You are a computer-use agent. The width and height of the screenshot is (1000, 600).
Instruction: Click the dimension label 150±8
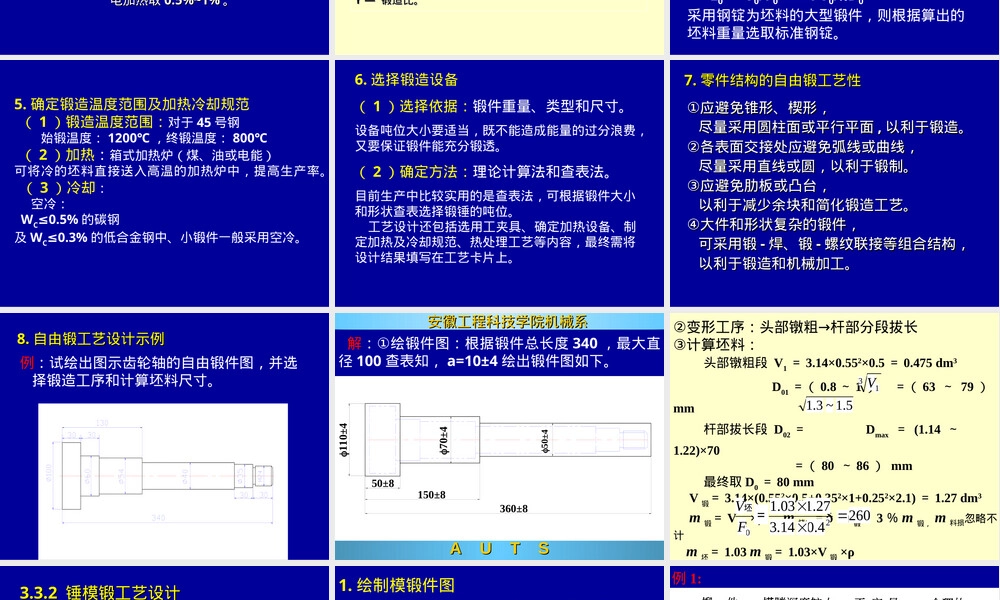point(432,495)
